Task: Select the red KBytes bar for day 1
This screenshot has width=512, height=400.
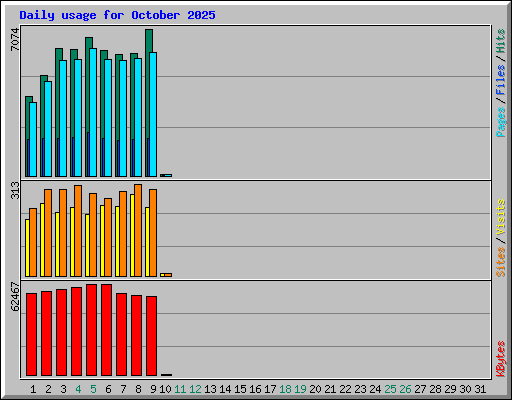Action: tap(31, 334)
